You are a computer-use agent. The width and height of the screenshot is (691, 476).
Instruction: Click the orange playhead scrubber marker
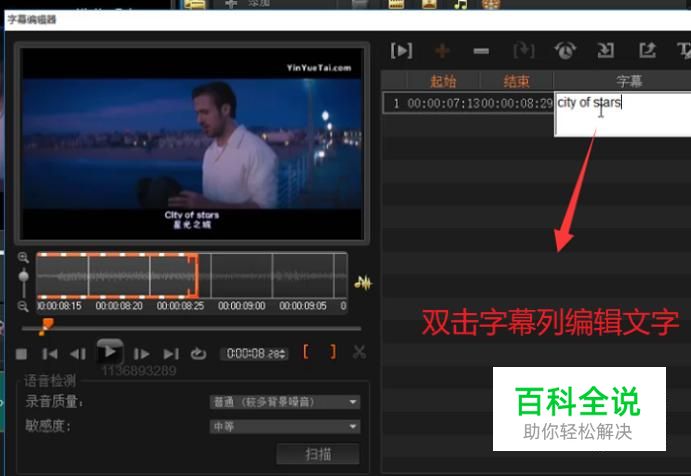(46, 327)
